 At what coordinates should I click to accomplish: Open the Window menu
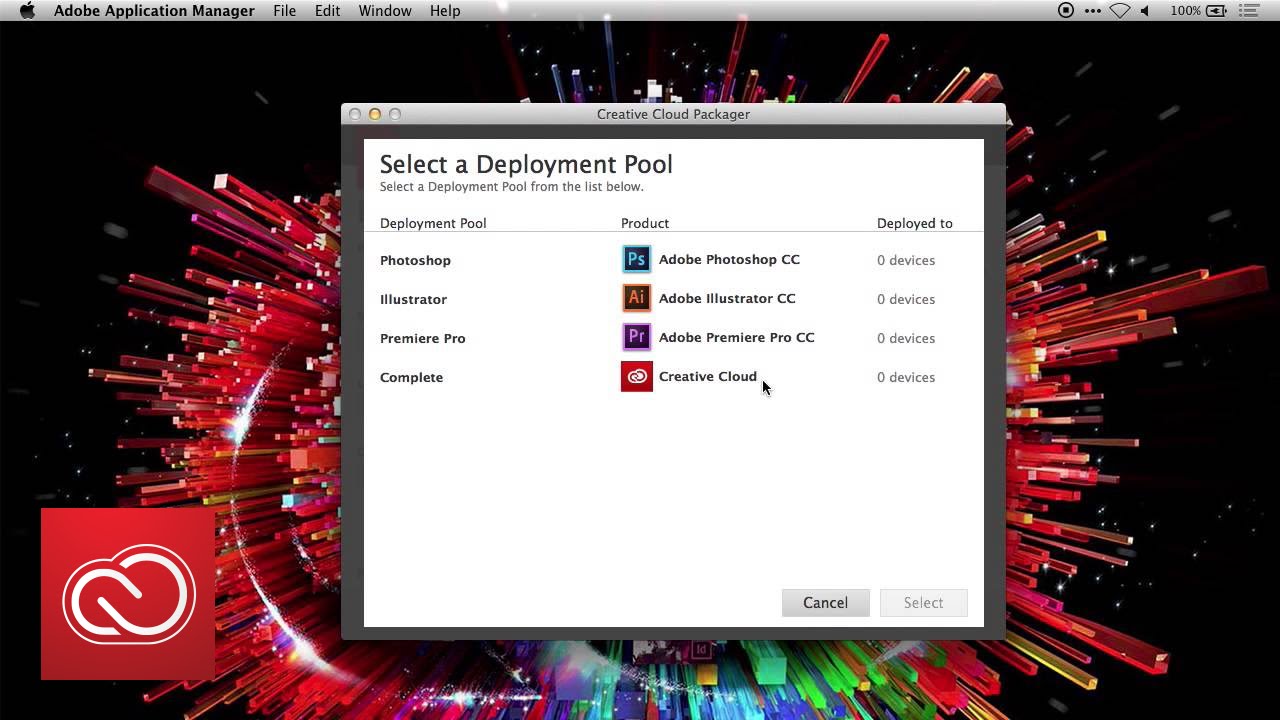[385, 11]
